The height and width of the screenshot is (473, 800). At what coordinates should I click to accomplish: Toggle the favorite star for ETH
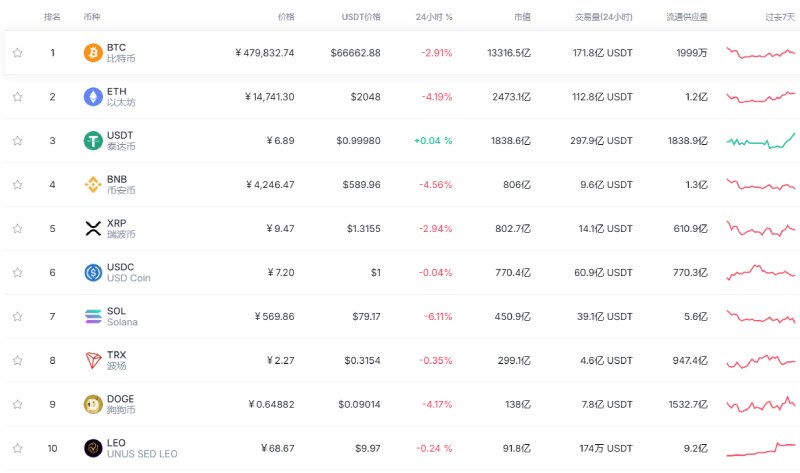coord(17,97)
